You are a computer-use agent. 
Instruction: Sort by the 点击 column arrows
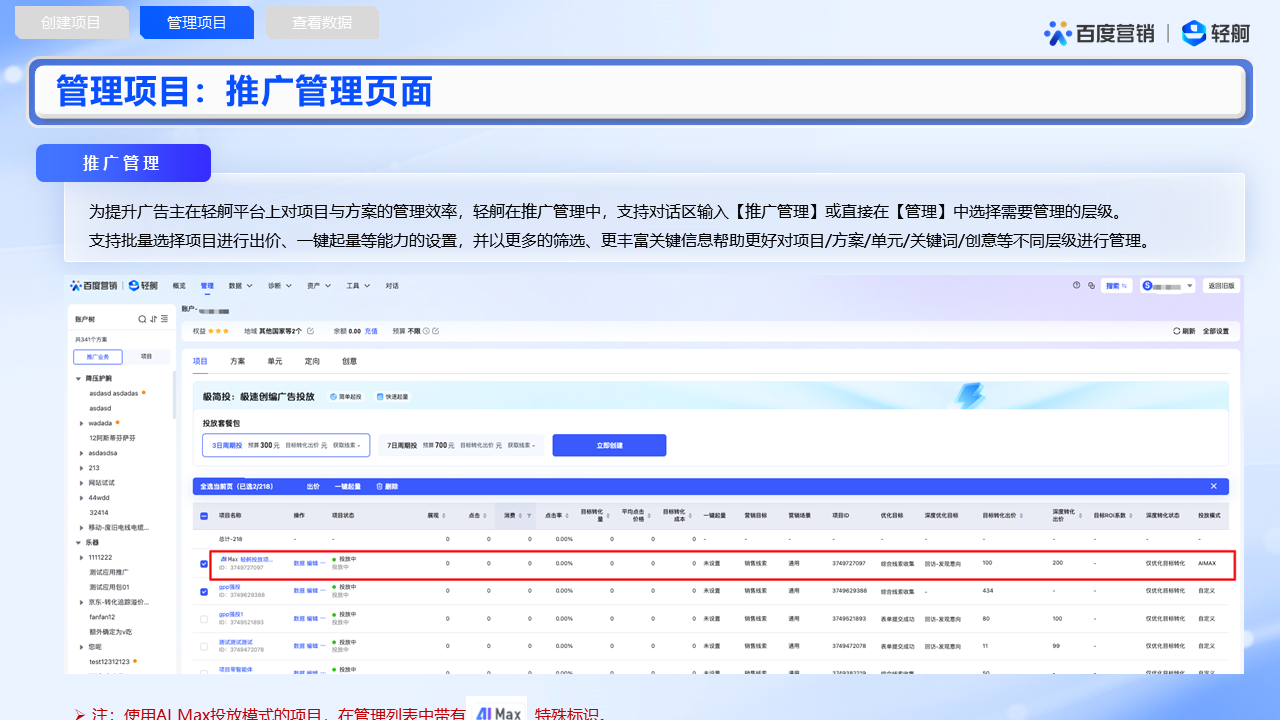pyautogui.click(x=485, y=516)
